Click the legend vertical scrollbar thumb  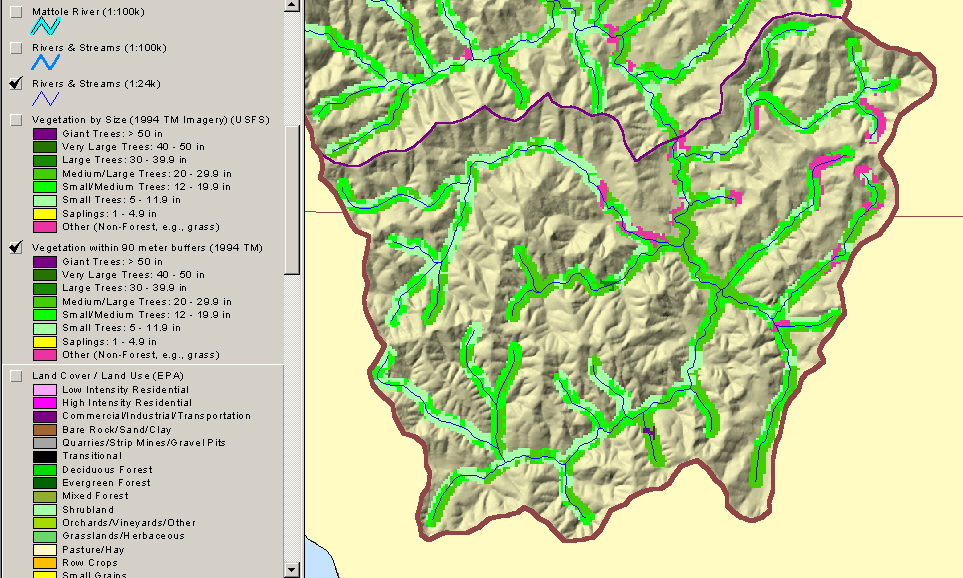click(x=292, y=200)
